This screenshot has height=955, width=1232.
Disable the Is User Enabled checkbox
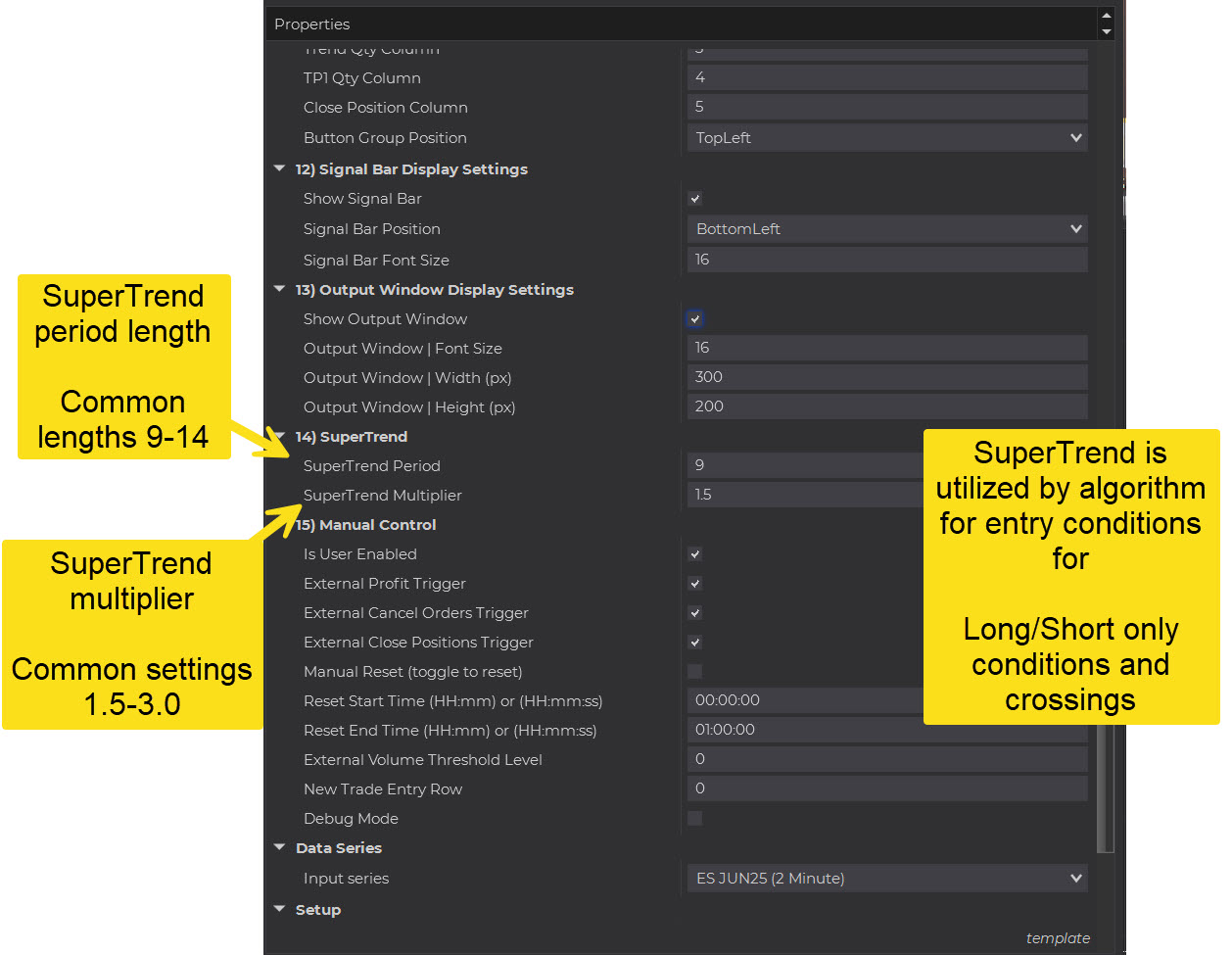[695, 554]
